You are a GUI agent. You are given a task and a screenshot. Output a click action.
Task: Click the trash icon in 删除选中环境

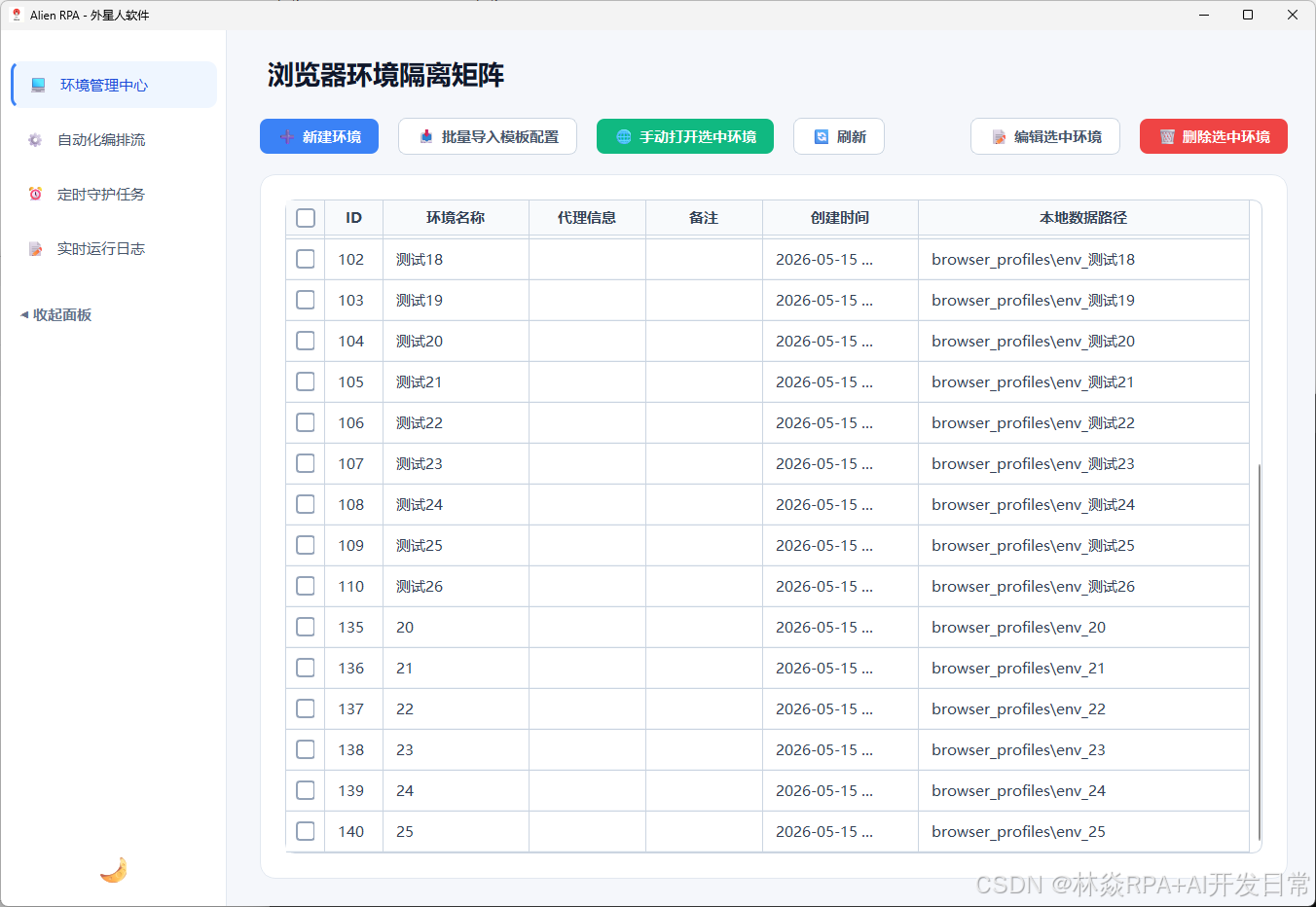1167,137
